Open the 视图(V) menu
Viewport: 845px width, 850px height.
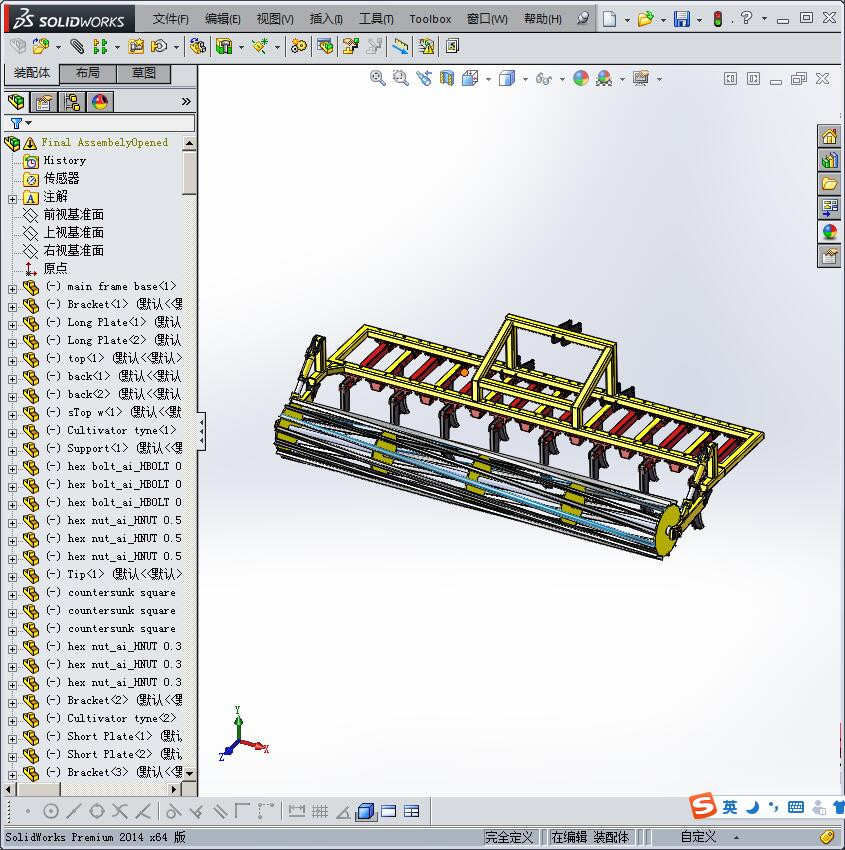pos(275,19)
